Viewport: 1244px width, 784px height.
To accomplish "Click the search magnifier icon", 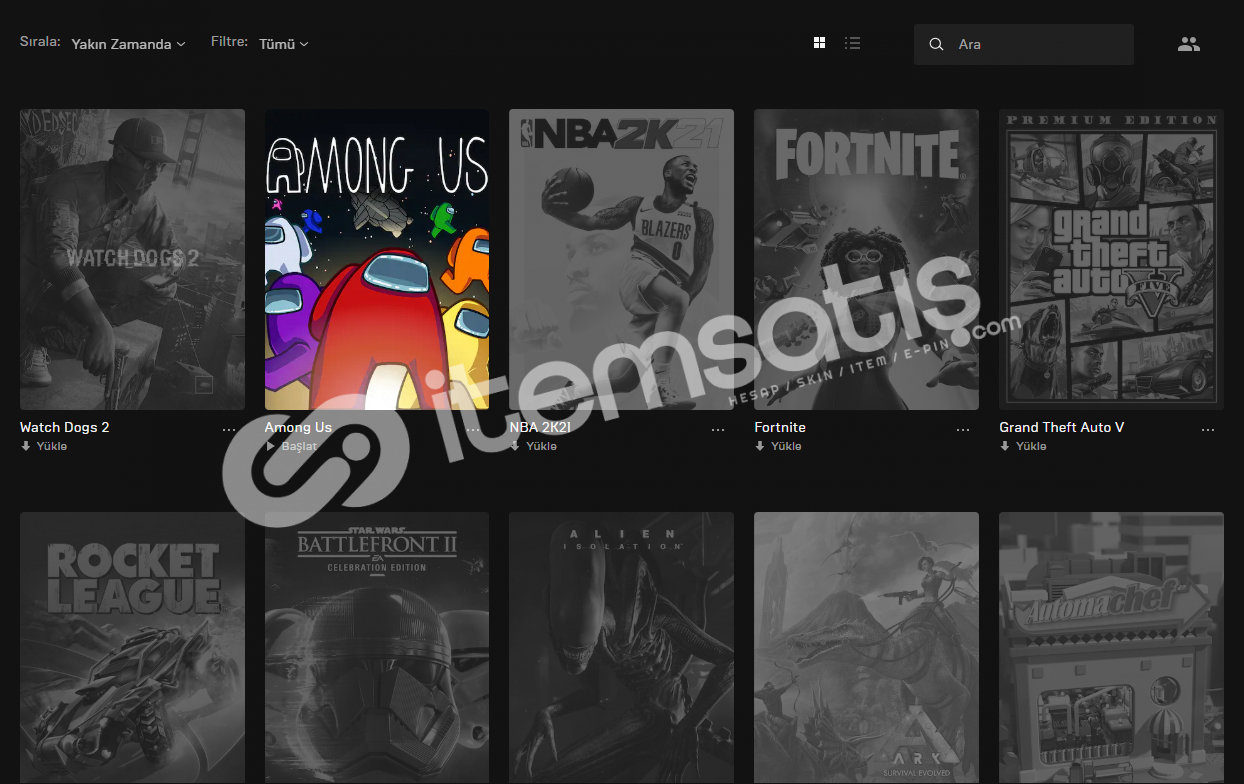I will pos(936,44).
